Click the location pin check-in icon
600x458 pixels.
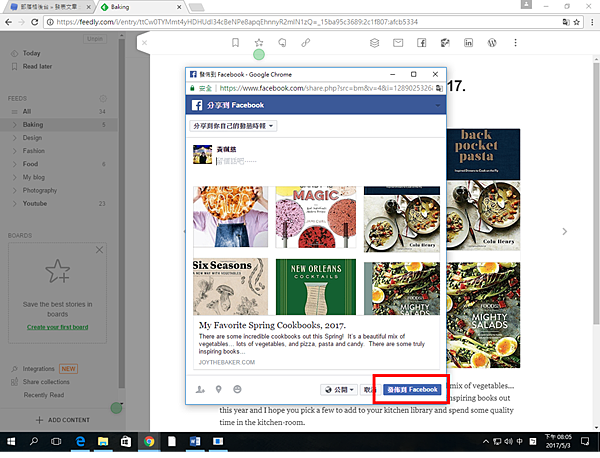(x=218, y=390)
